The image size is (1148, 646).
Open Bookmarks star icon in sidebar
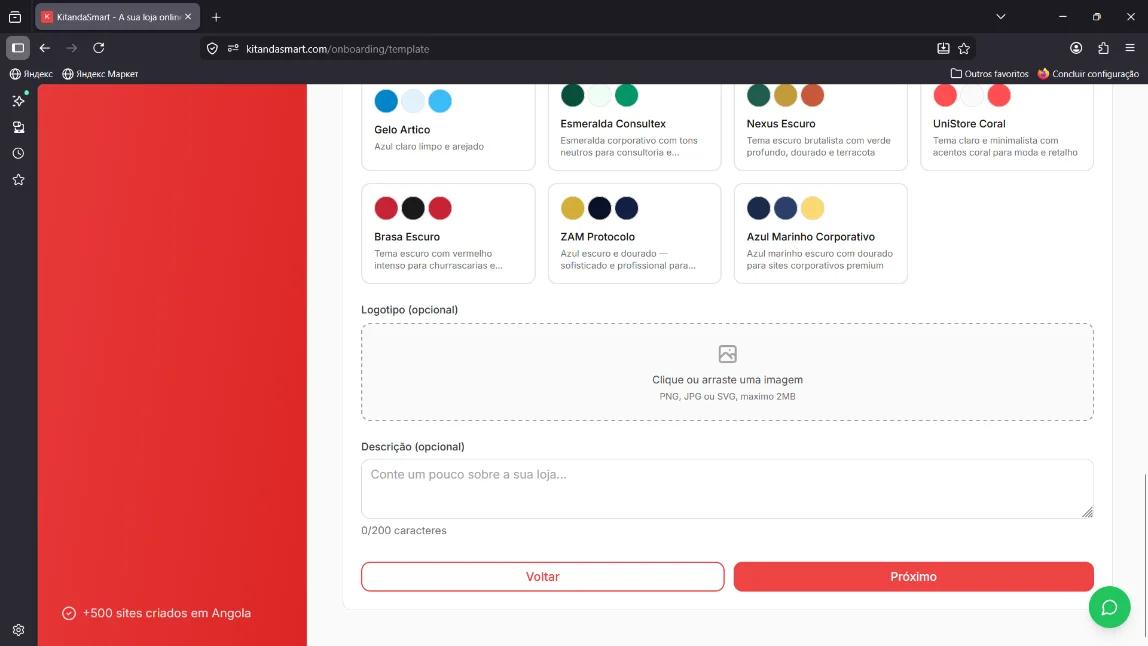coord(18,180)
